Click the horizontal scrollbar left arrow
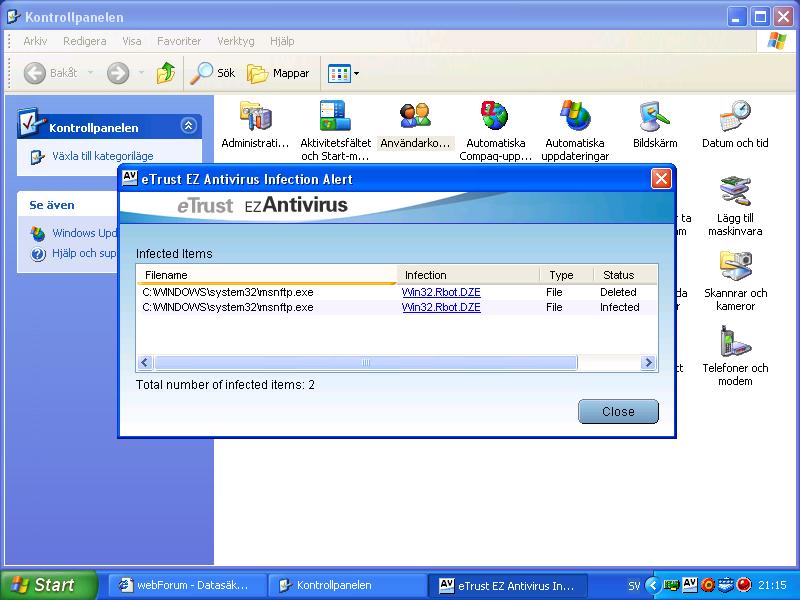Screen dimensions: 800x600 point(144,362)
